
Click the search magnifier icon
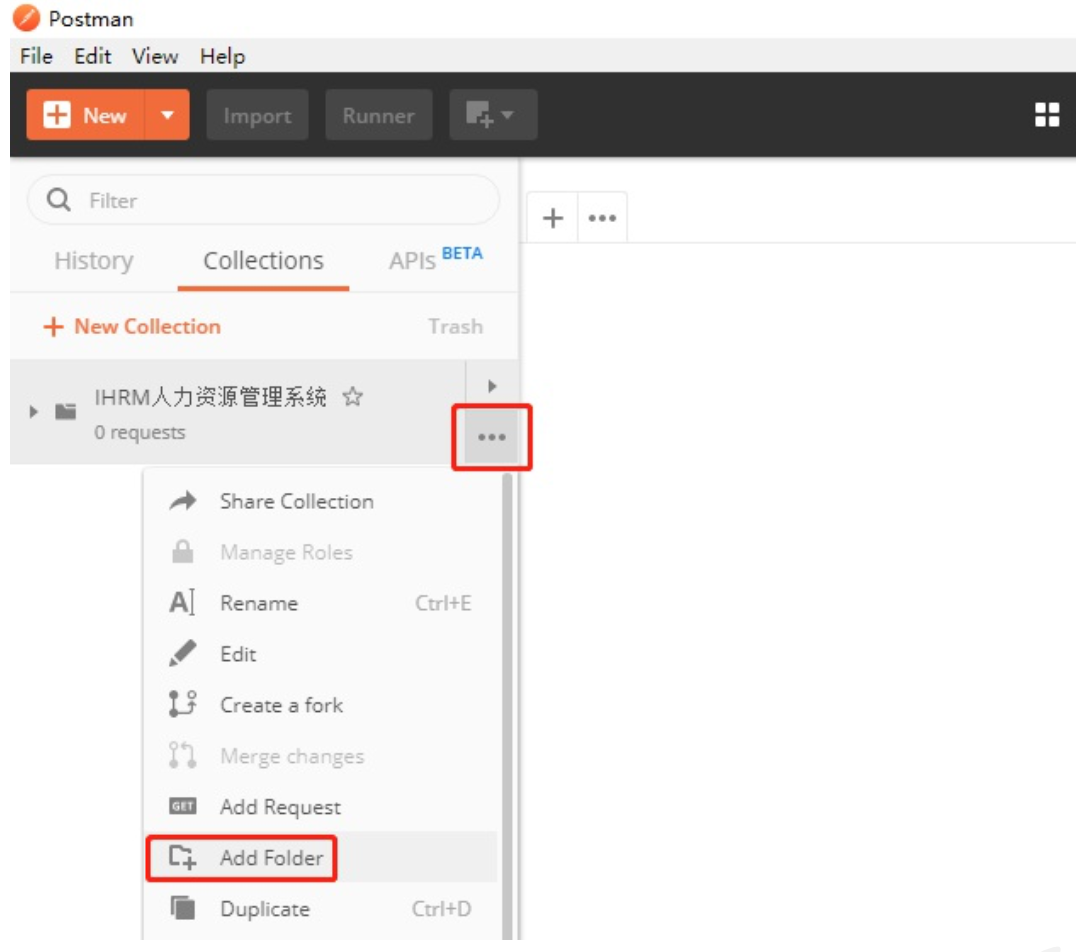(58, 200)
